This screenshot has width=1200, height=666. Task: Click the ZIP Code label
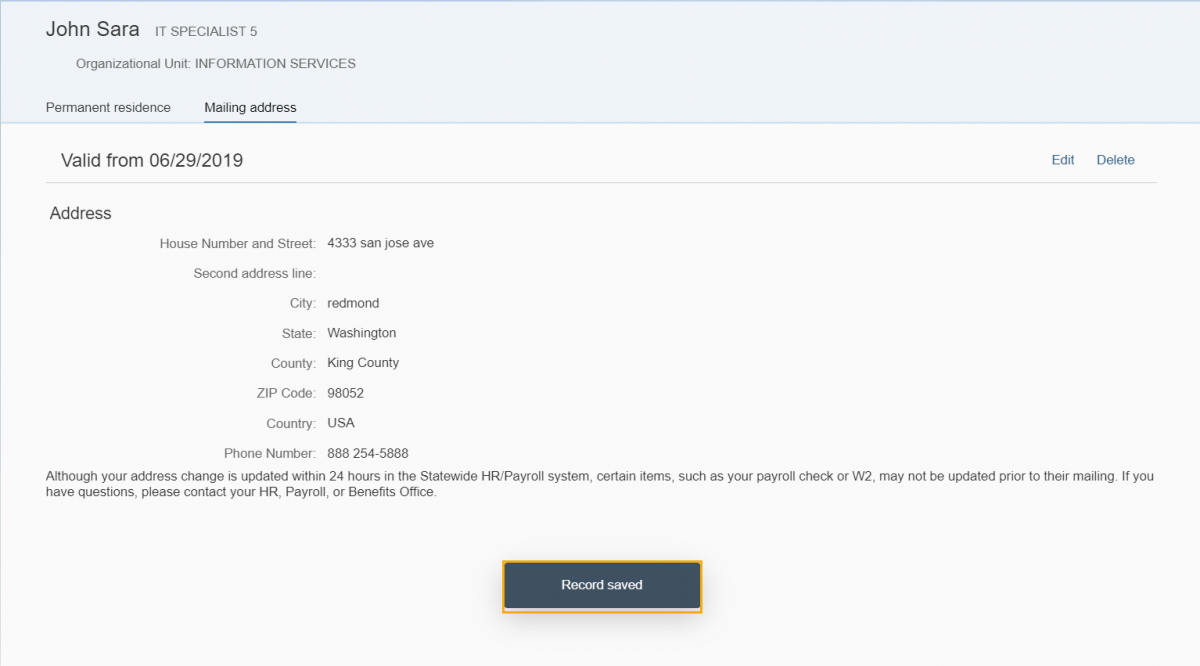(x=287, y=393)
